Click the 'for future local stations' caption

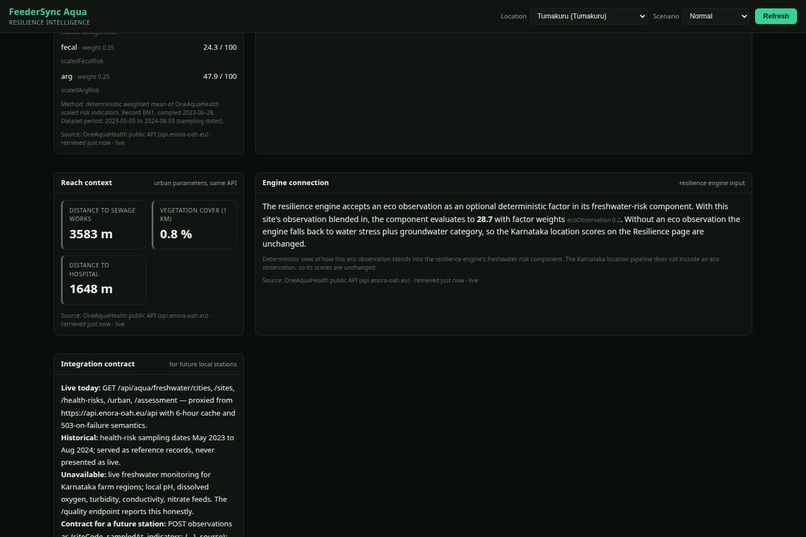[x=203, y=364]
